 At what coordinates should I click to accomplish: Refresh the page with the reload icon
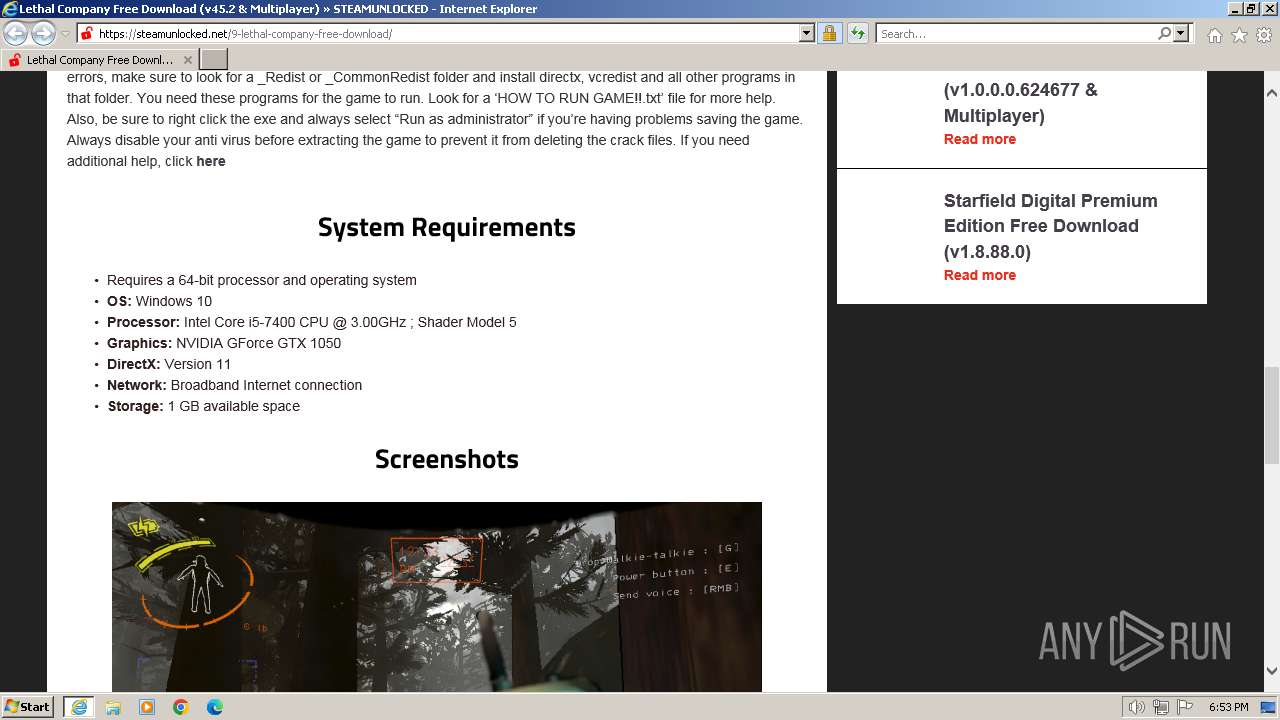[x=858, y=33]
